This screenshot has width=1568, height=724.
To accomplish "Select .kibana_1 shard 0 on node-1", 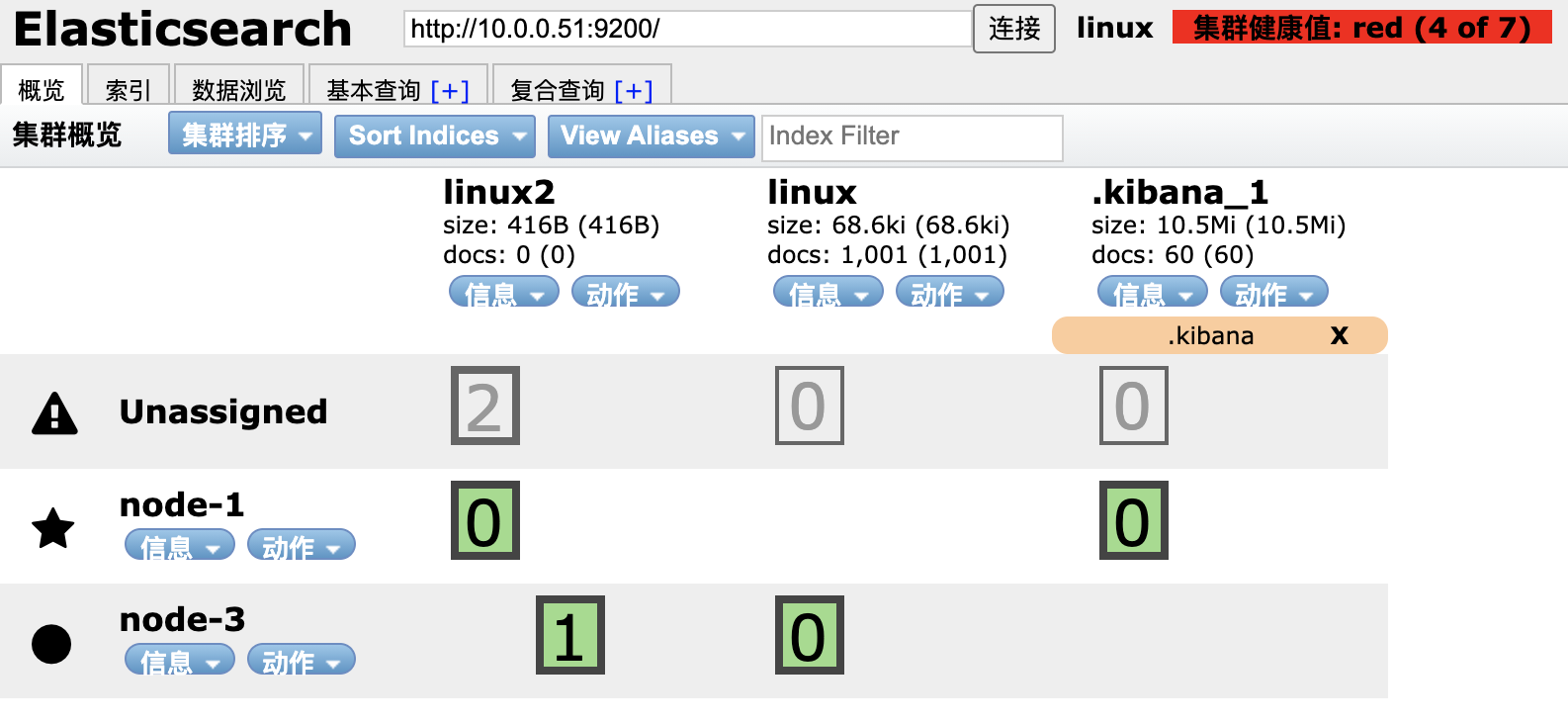I will click(1134, 520).
